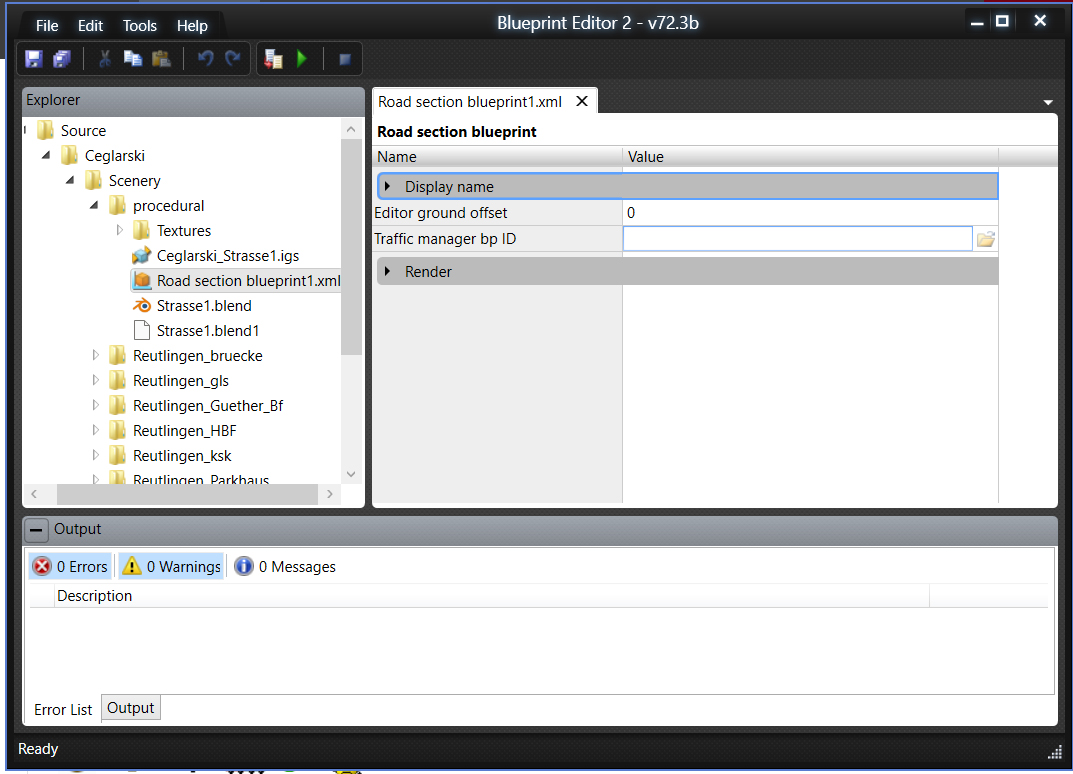The image size is (1073, 774).
Task: Browse for Traffic manager bp ID
Action: [986, 239]
